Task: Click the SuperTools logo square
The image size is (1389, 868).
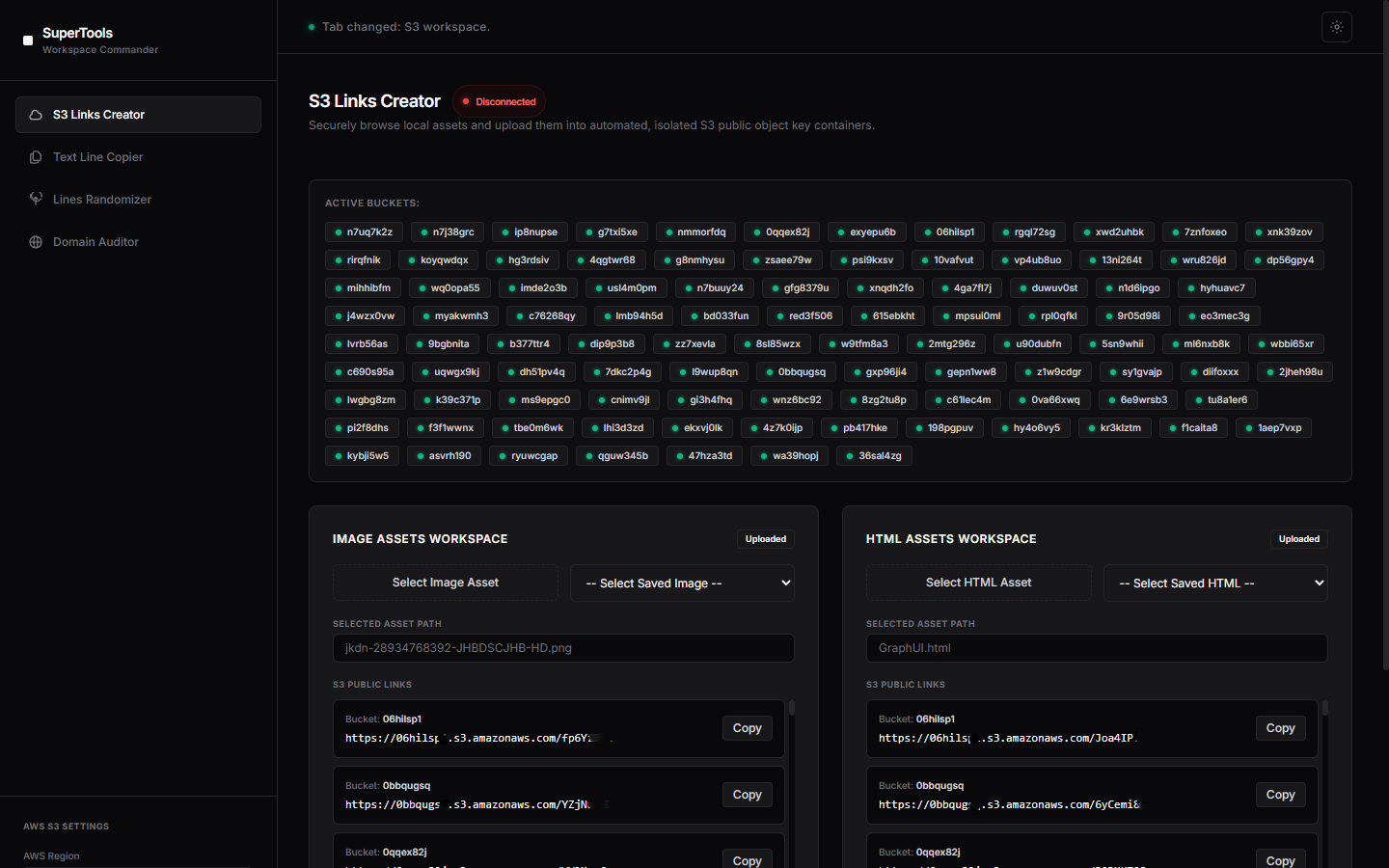Action: [28, 41]
